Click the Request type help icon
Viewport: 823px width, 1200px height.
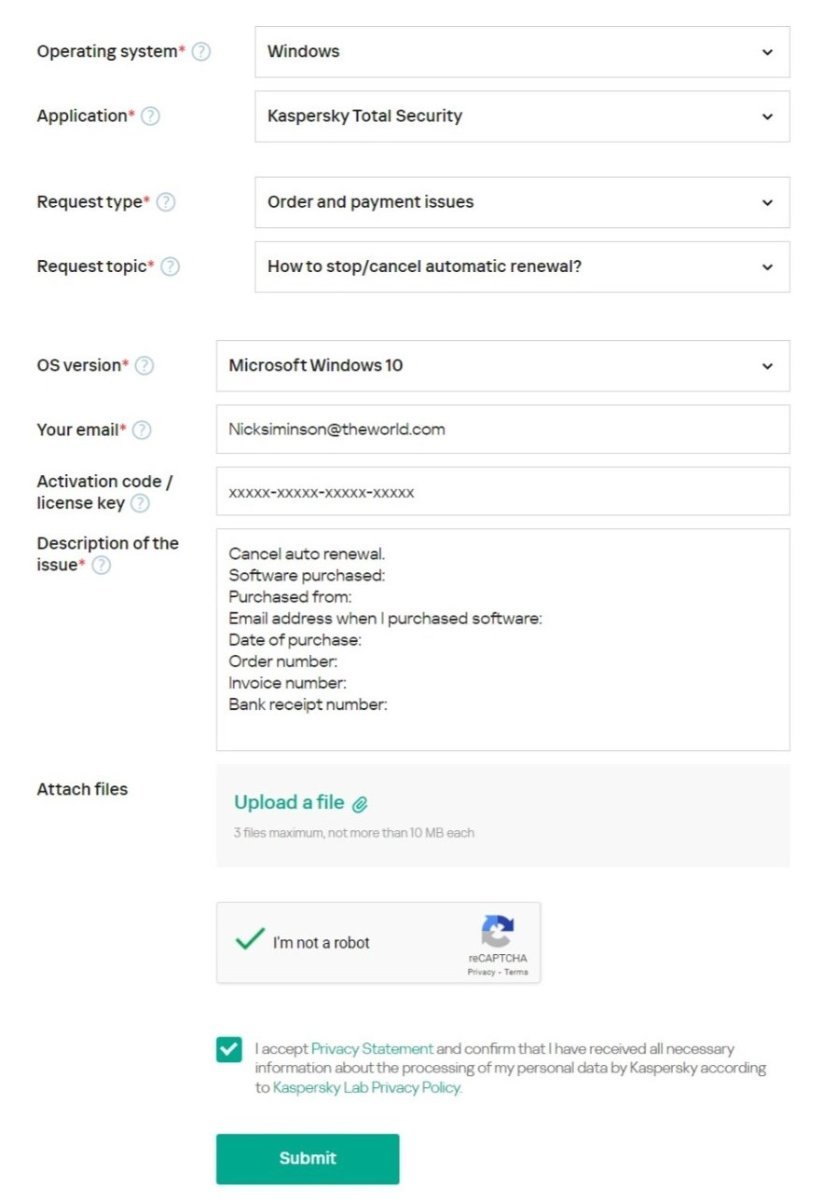[166, 202]
